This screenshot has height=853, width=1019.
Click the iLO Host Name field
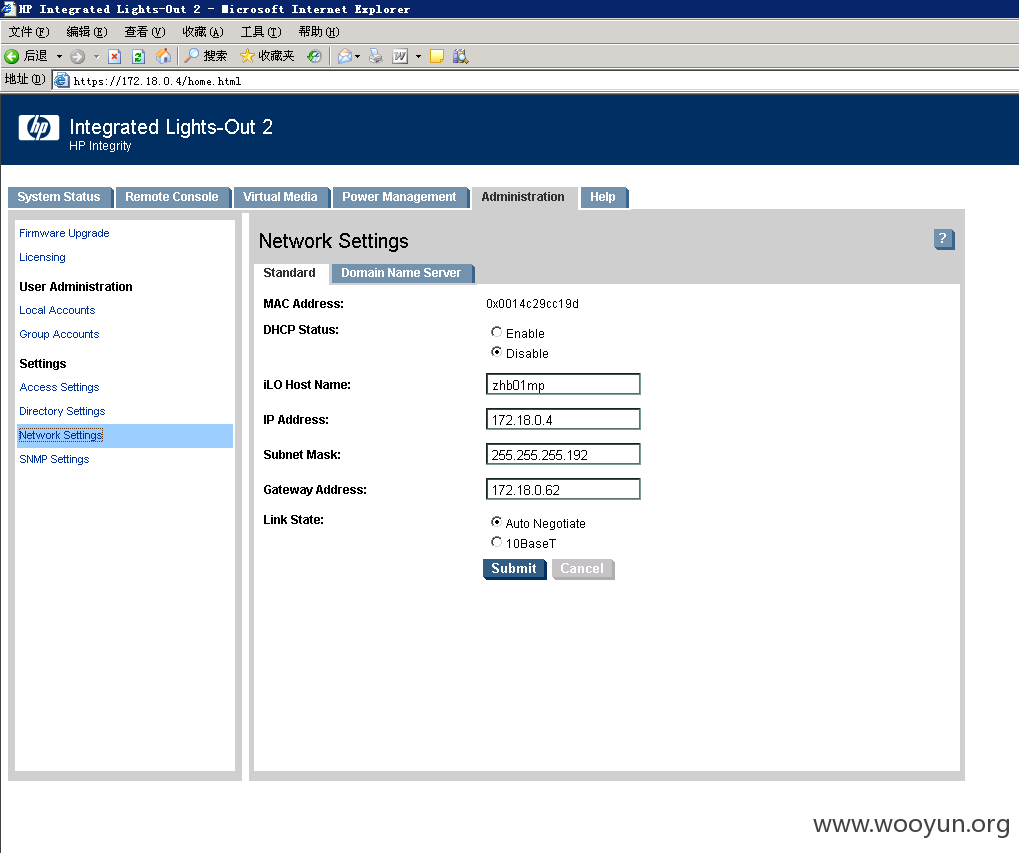click(563, 385)
